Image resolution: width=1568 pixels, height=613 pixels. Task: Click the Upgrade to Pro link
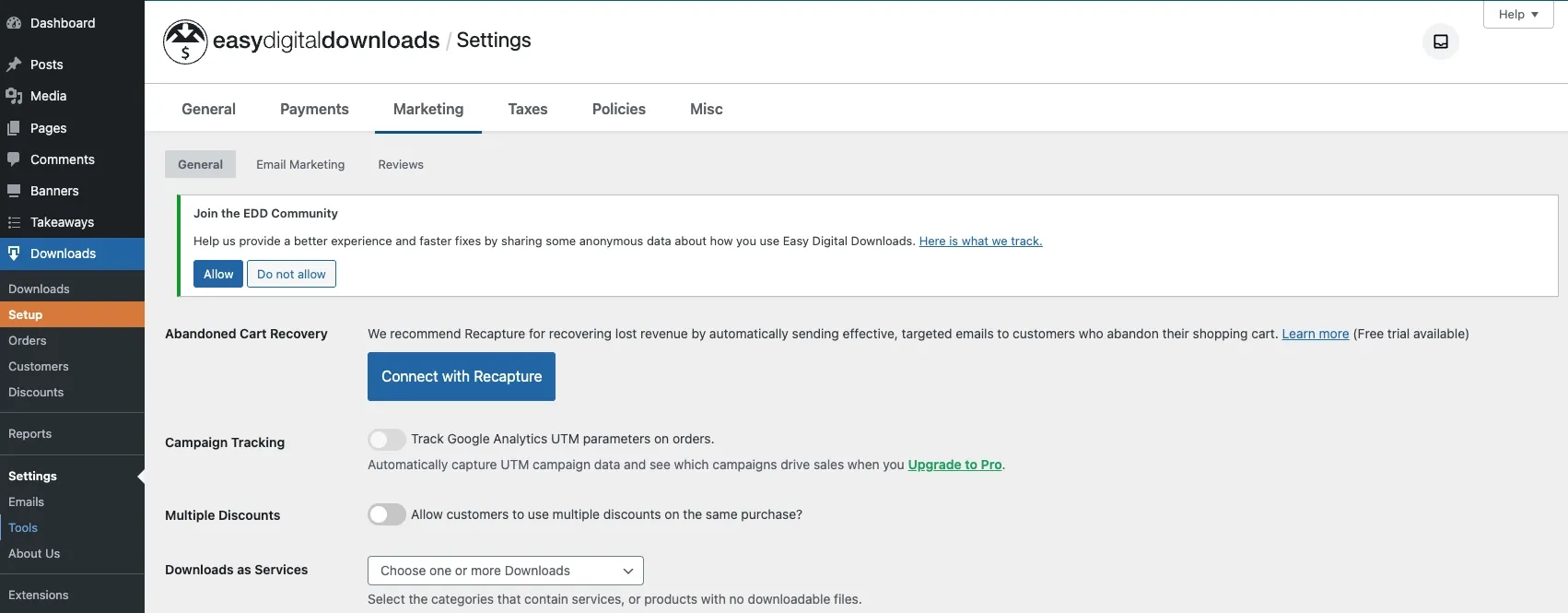point(954,465)
